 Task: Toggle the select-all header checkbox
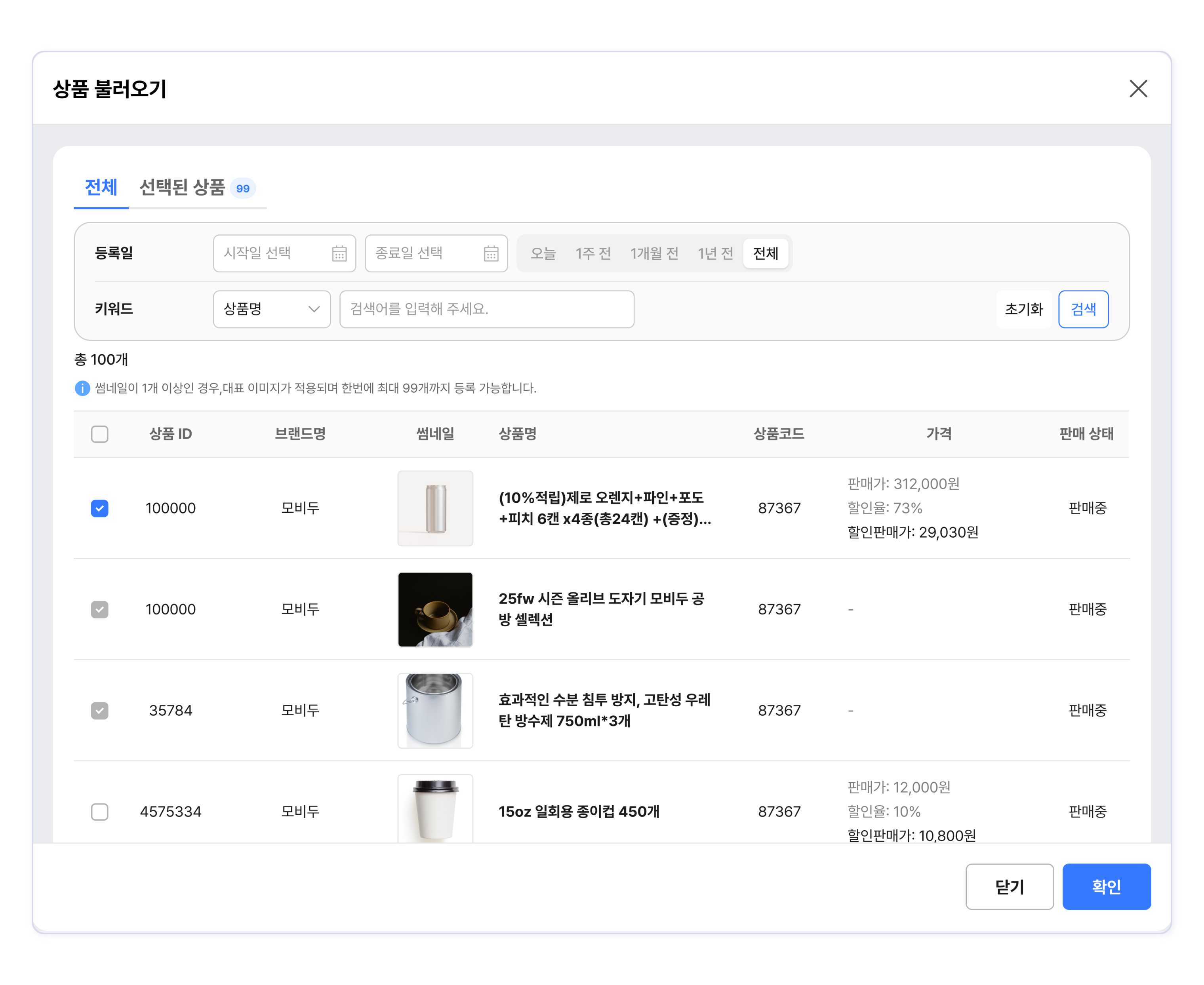[99, 434]
